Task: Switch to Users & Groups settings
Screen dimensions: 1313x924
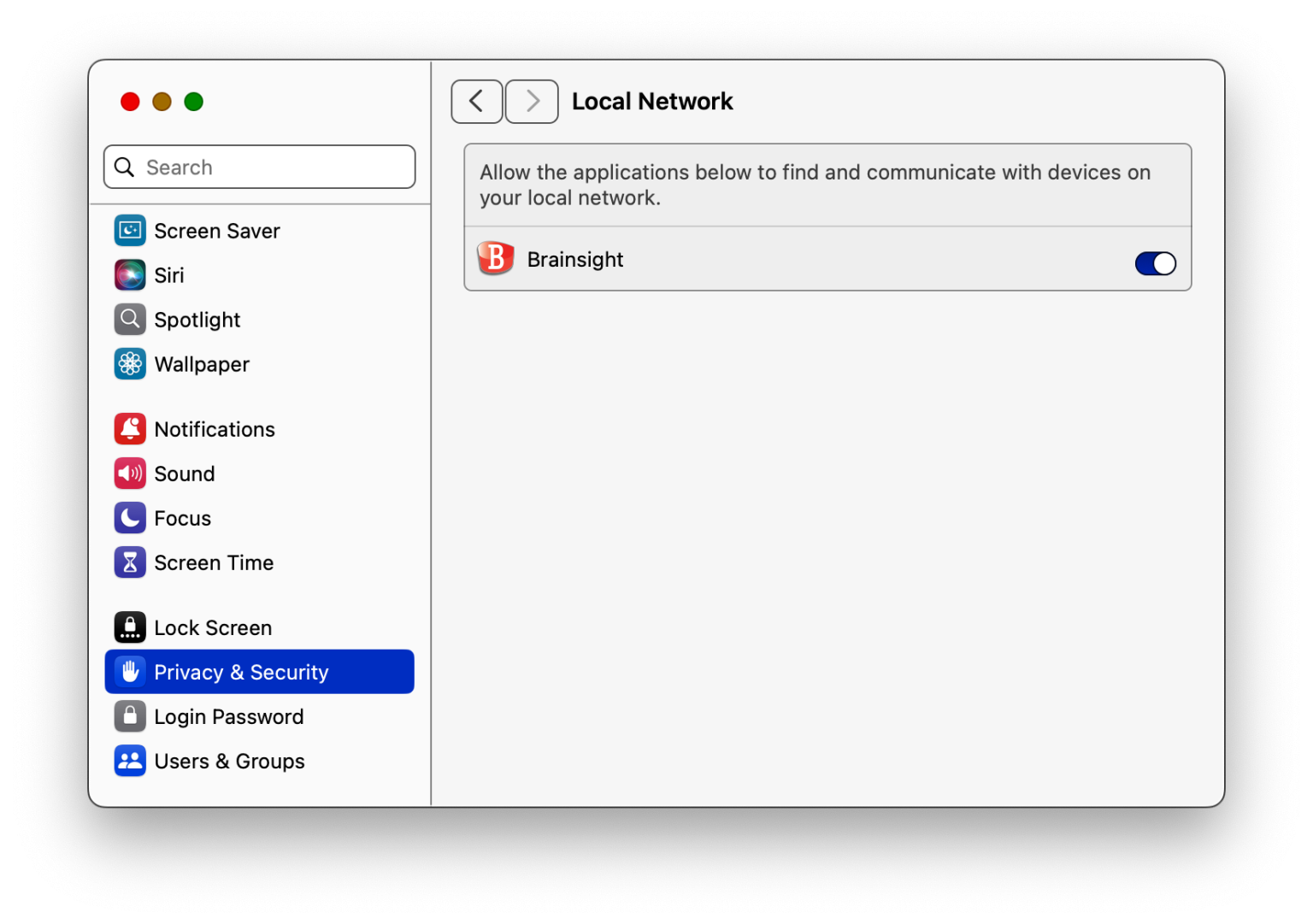Action: [x=229, y=761]
